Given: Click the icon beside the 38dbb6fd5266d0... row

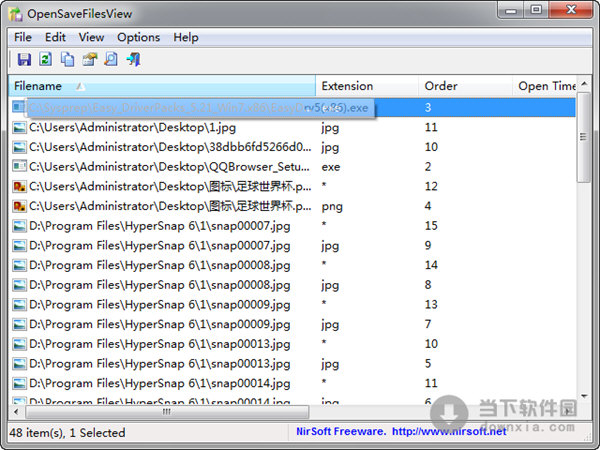Looking at the screenshot, I should pos(19,147).
